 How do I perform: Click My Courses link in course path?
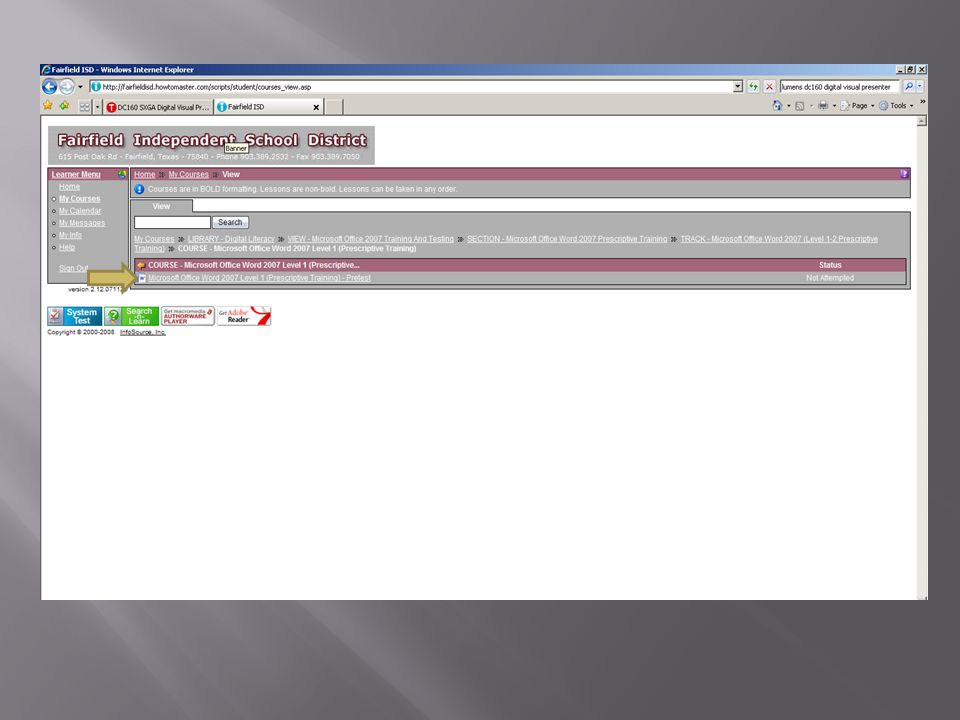[154, 239]
